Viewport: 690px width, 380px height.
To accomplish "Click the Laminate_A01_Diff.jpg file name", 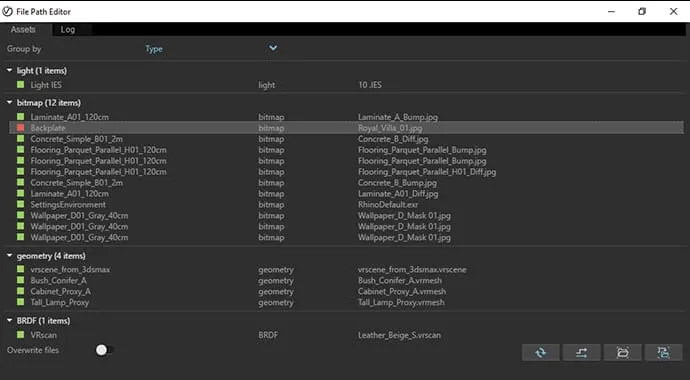I will tap(398, 194).
